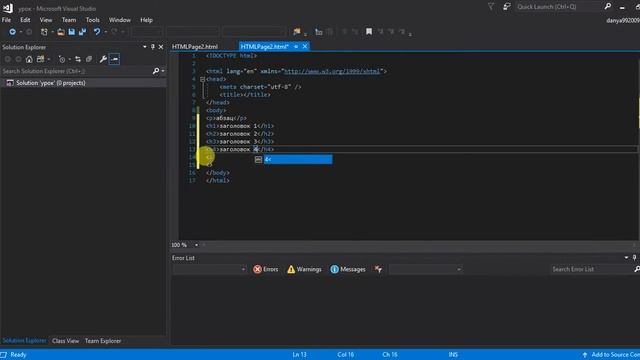This screenshot has height=360, width=640.
Task: Open Properties with the wrench icon
Action: [103, 59]
